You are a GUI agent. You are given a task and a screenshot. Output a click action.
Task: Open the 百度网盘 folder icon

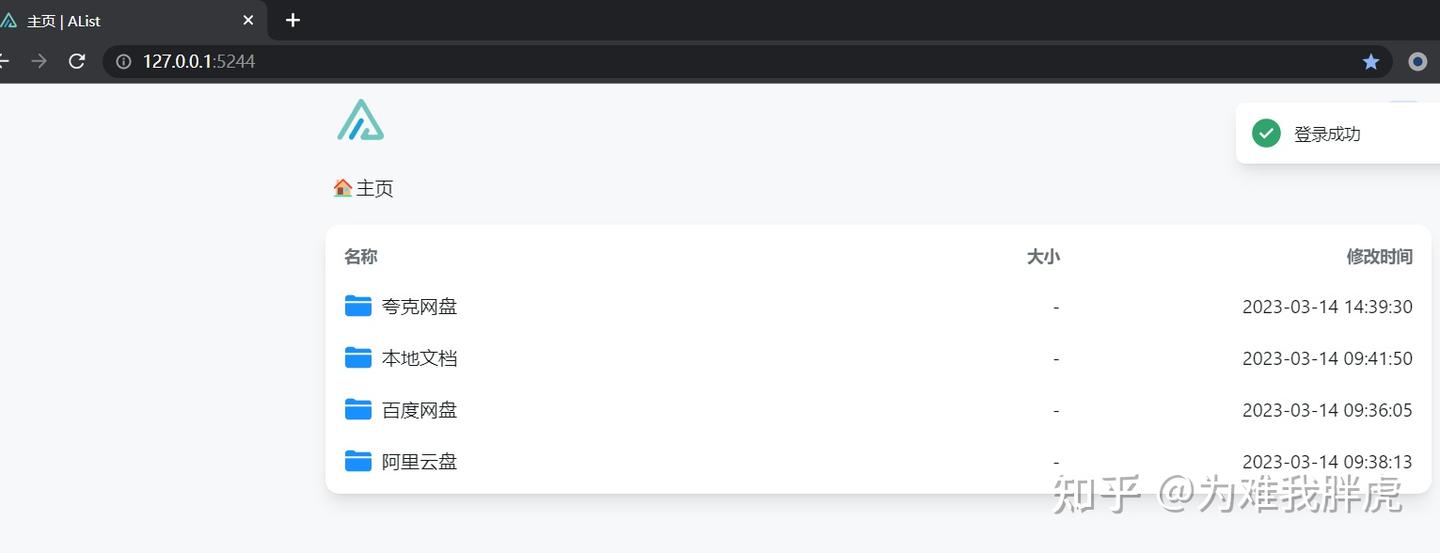click(358, 409)
